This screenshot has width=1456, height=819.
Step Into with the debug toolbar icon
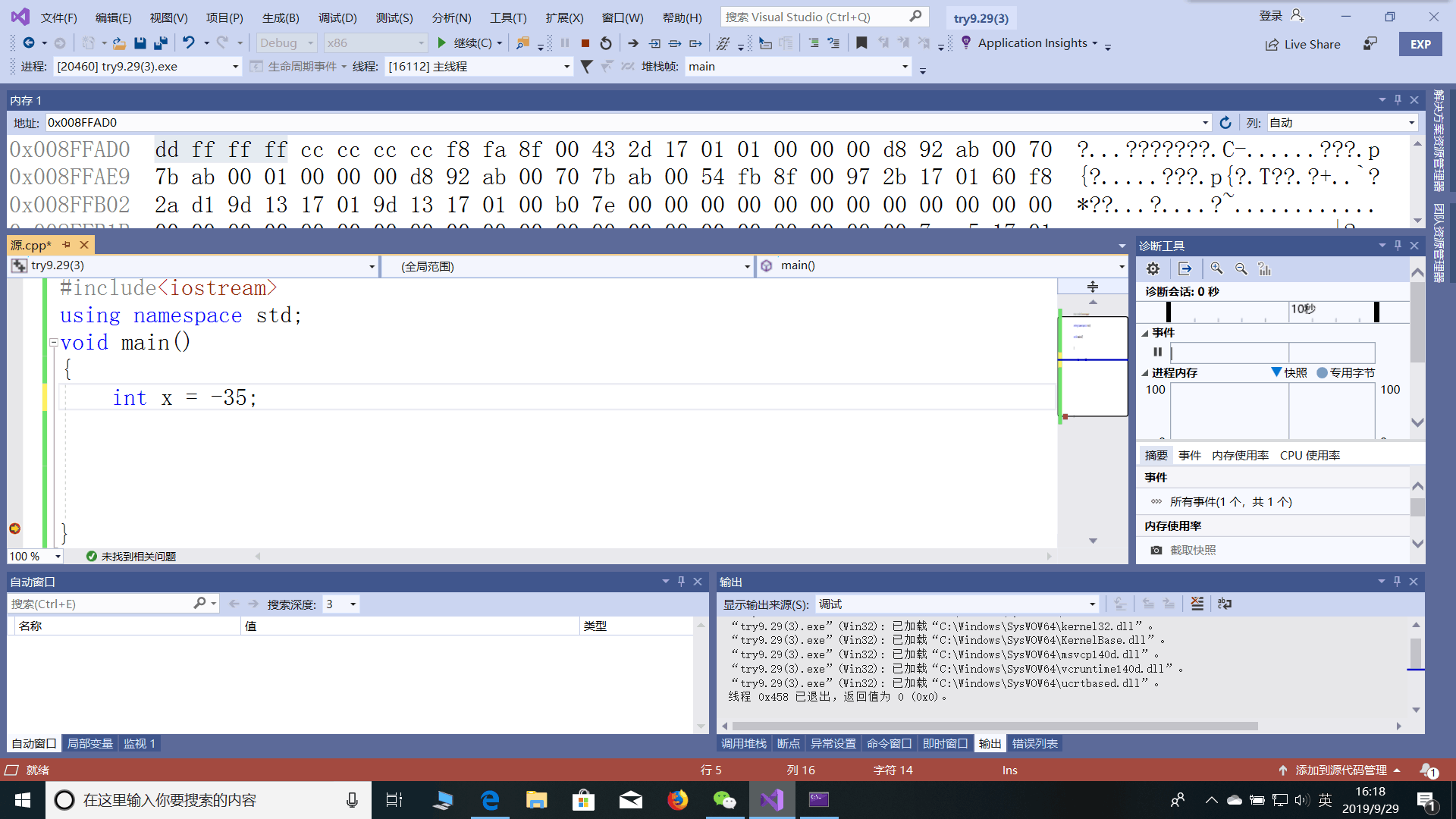click(x=655, y=43)
